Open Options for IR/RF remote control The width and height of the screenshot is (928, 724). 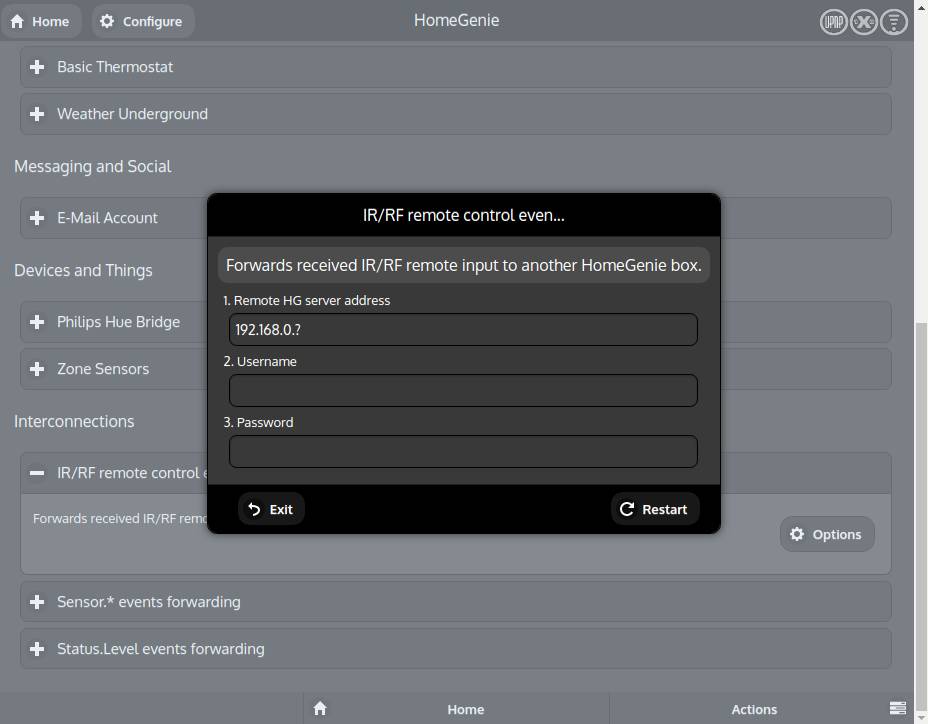click(827, 534)
